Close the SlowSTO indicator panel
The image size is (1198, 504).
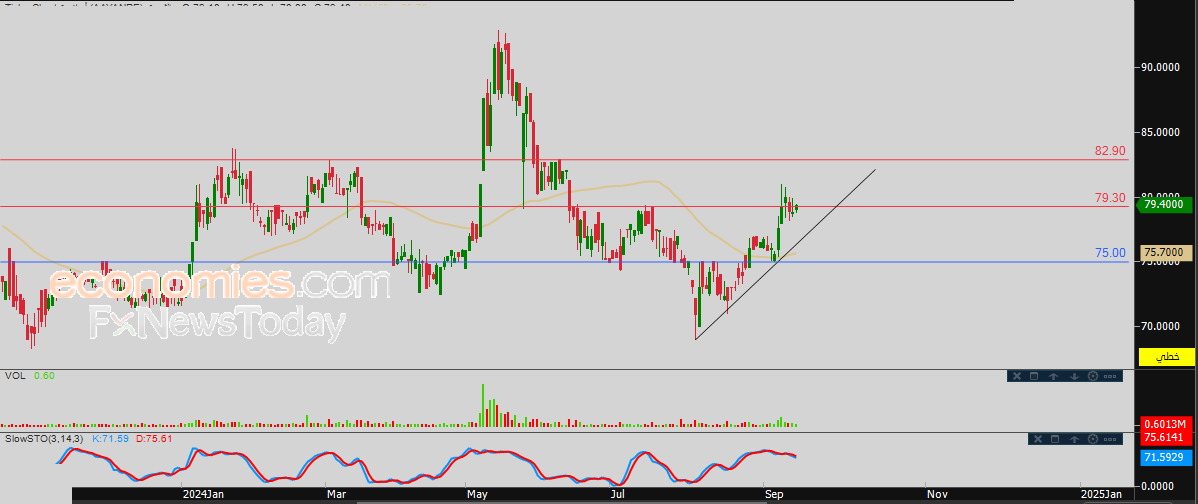point(1037,438)
